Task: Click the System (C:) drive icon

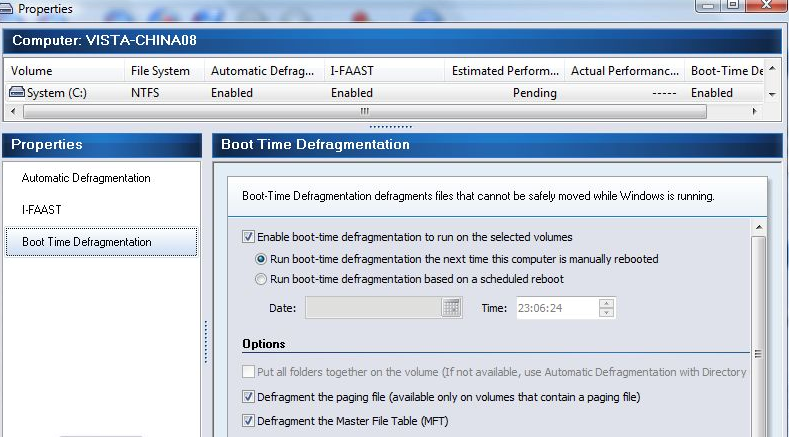Action: [17, 92]
